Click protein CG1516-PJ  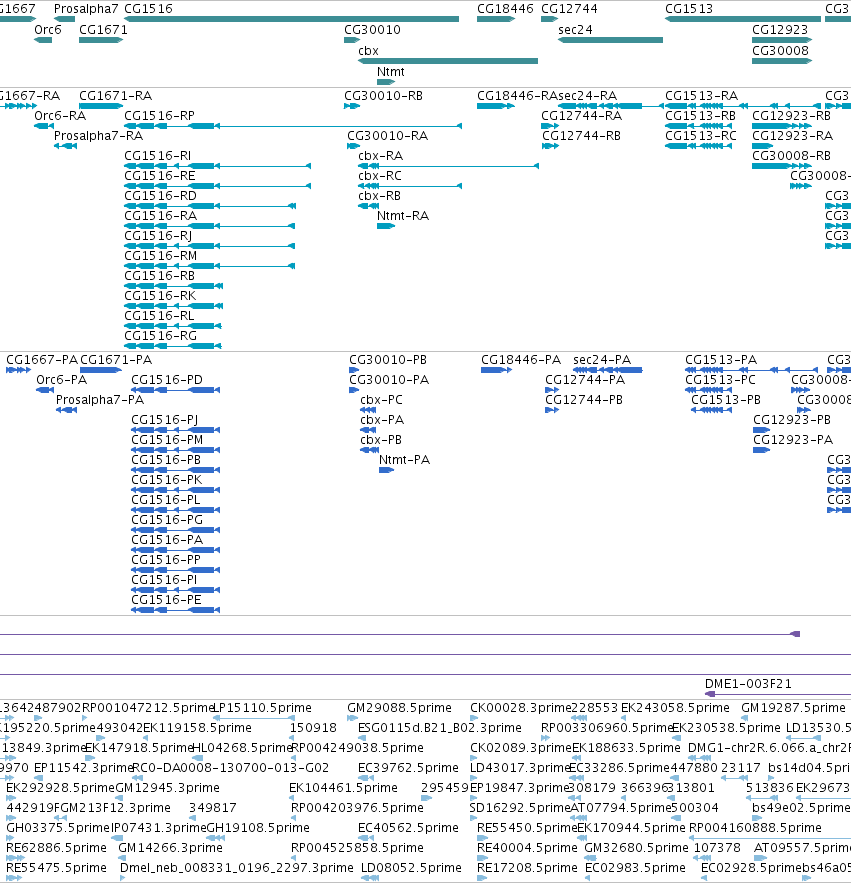(176, 430)
